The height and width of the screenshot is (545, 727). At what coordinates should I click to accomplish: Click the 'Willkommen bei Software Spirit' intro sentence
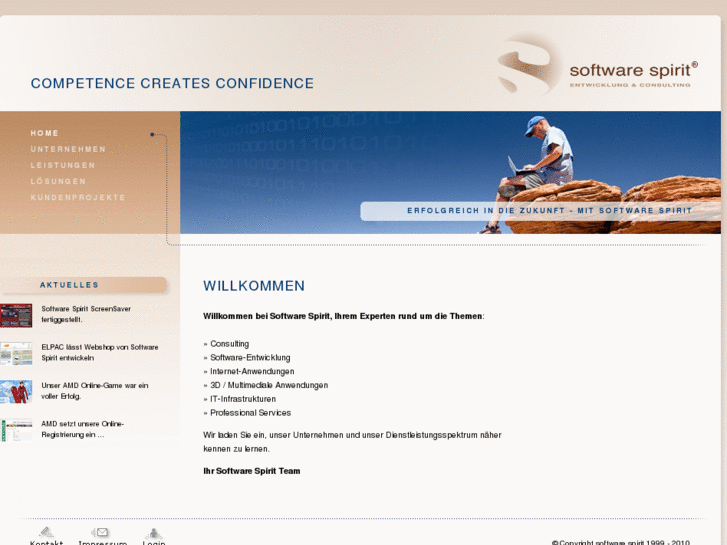[x=344, y=316]
